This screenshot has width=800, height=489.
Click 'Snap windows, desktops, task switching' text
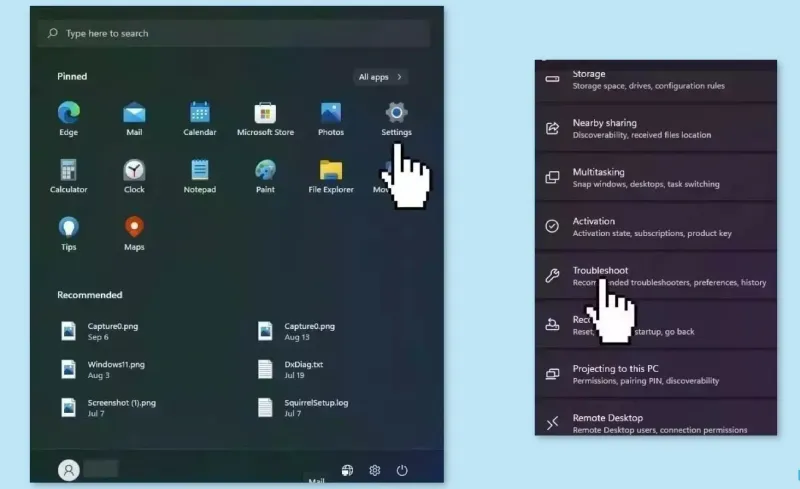646,184
